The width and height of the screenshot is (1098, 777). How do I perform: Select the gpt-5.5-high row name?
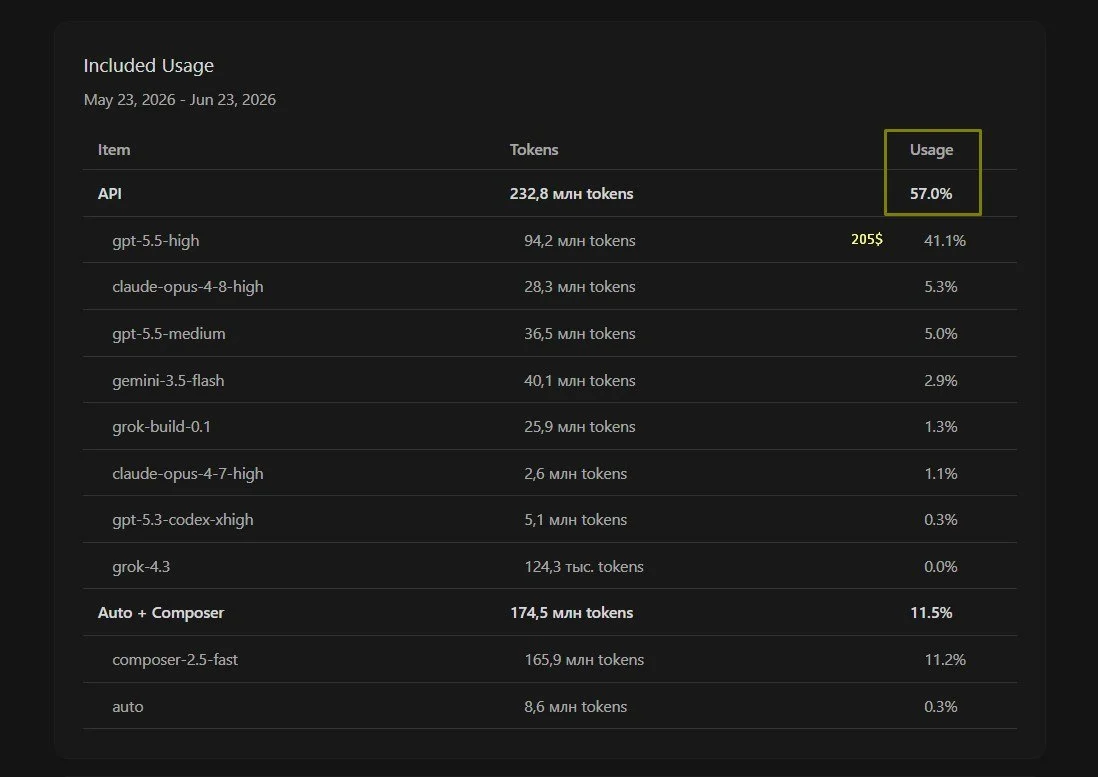156,241
